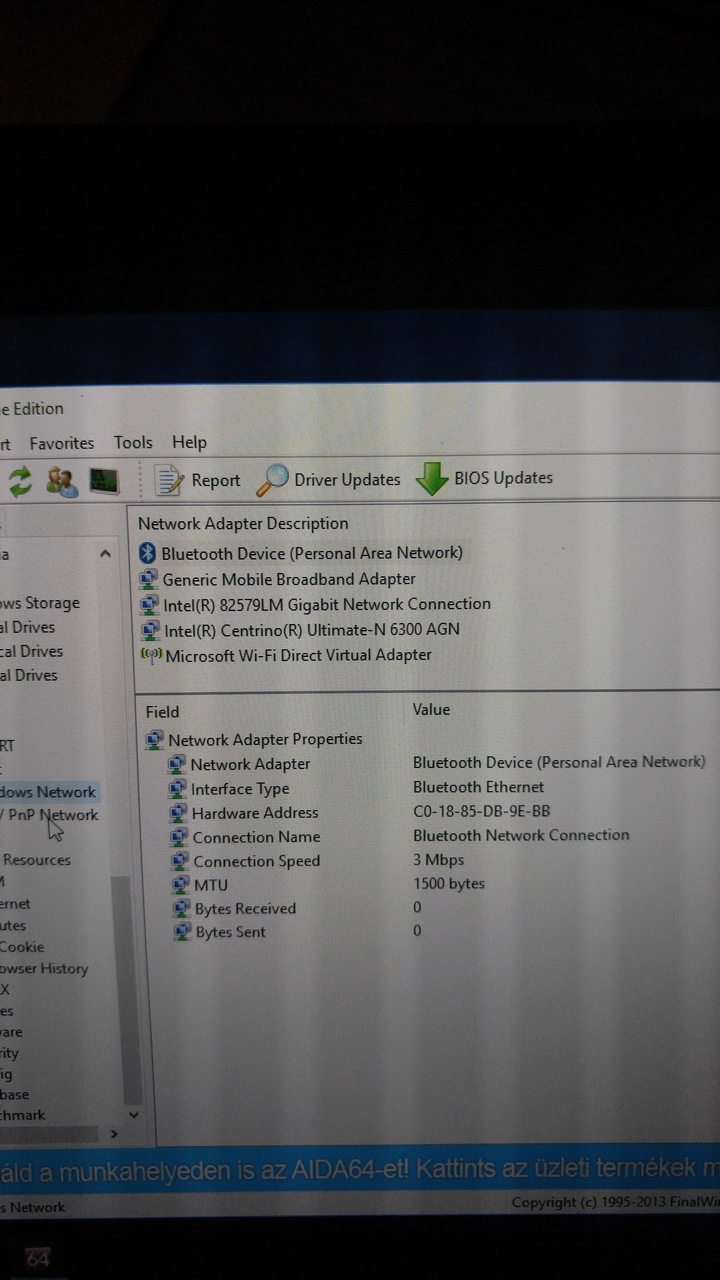
Task: Click the tree scrollbar down arrow
Action: [x=134, y=1114]
